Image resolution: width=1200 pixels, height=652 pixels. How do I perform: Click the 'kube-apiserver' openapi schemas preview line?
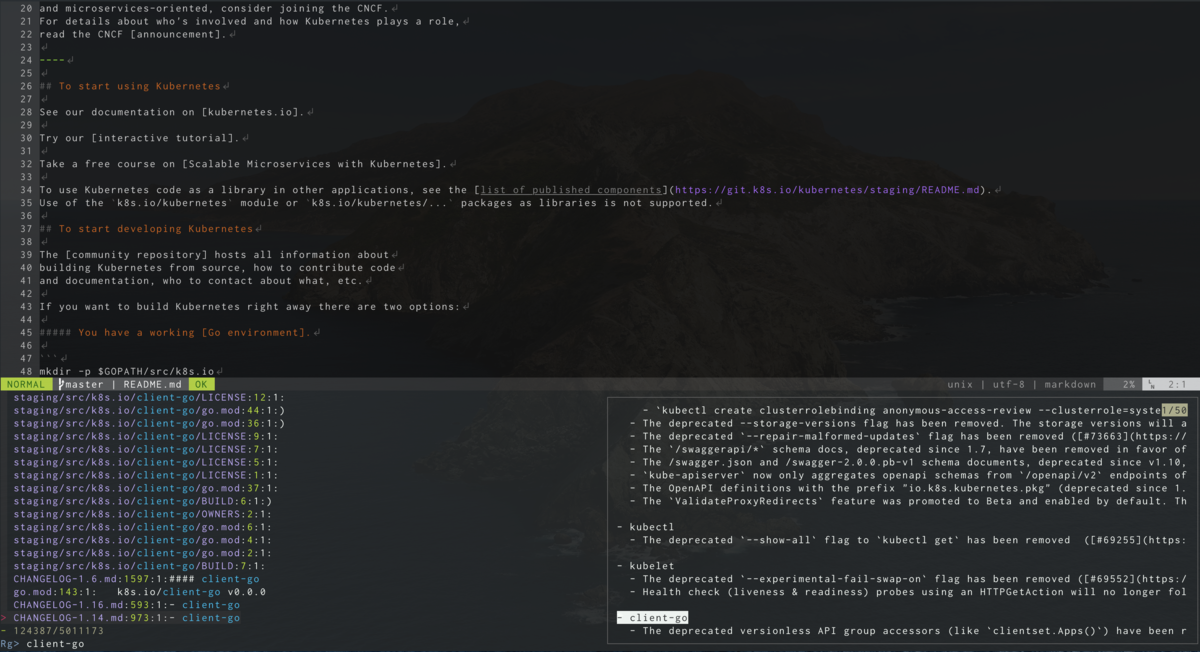pyautogui.click(x=908, y=475)
